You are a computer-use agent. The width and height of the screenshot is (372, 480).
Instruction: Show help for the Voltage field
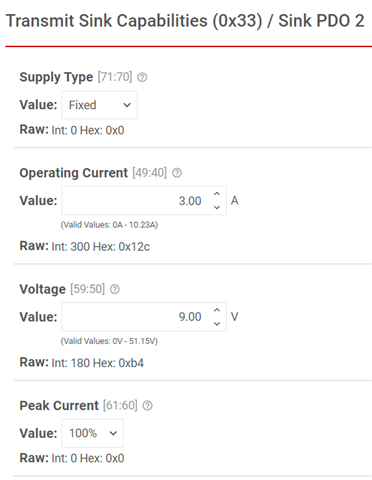pyautogui.click(x=115, y=289)
